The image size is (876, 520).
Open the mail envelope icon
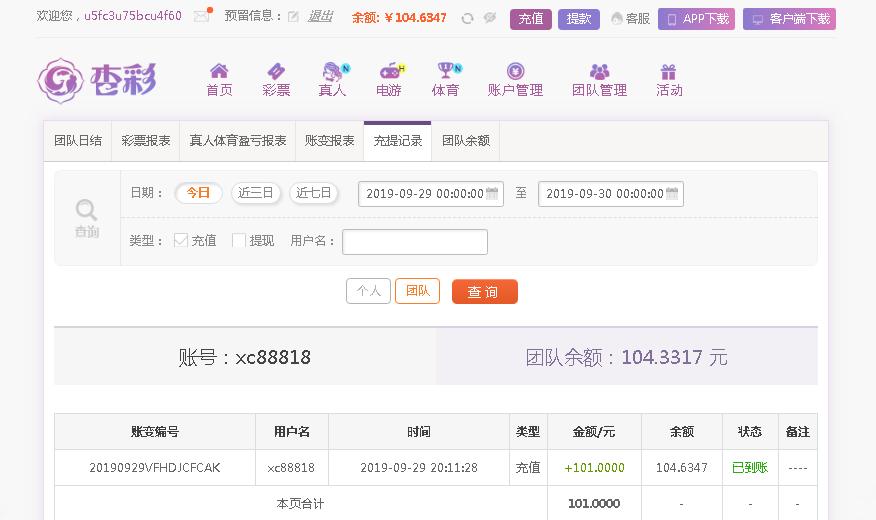tap(202, 16)
